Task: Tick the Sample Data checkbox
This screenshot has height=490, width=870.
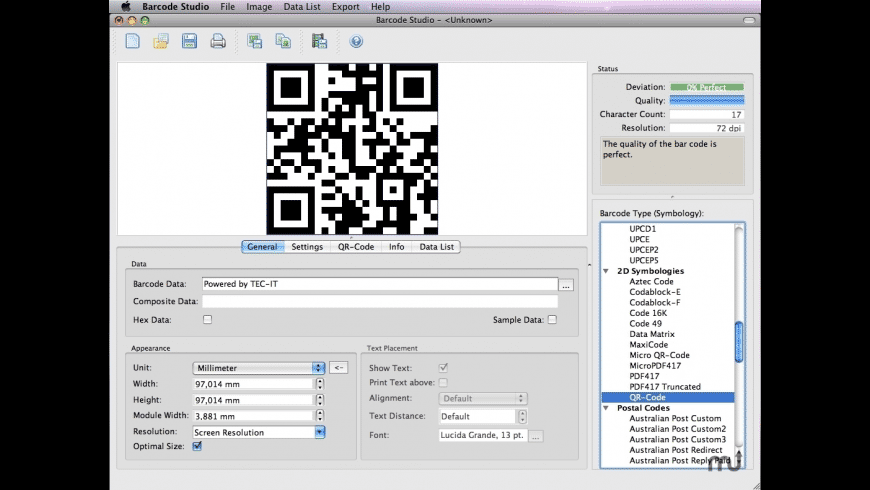Action: point(552,320)
